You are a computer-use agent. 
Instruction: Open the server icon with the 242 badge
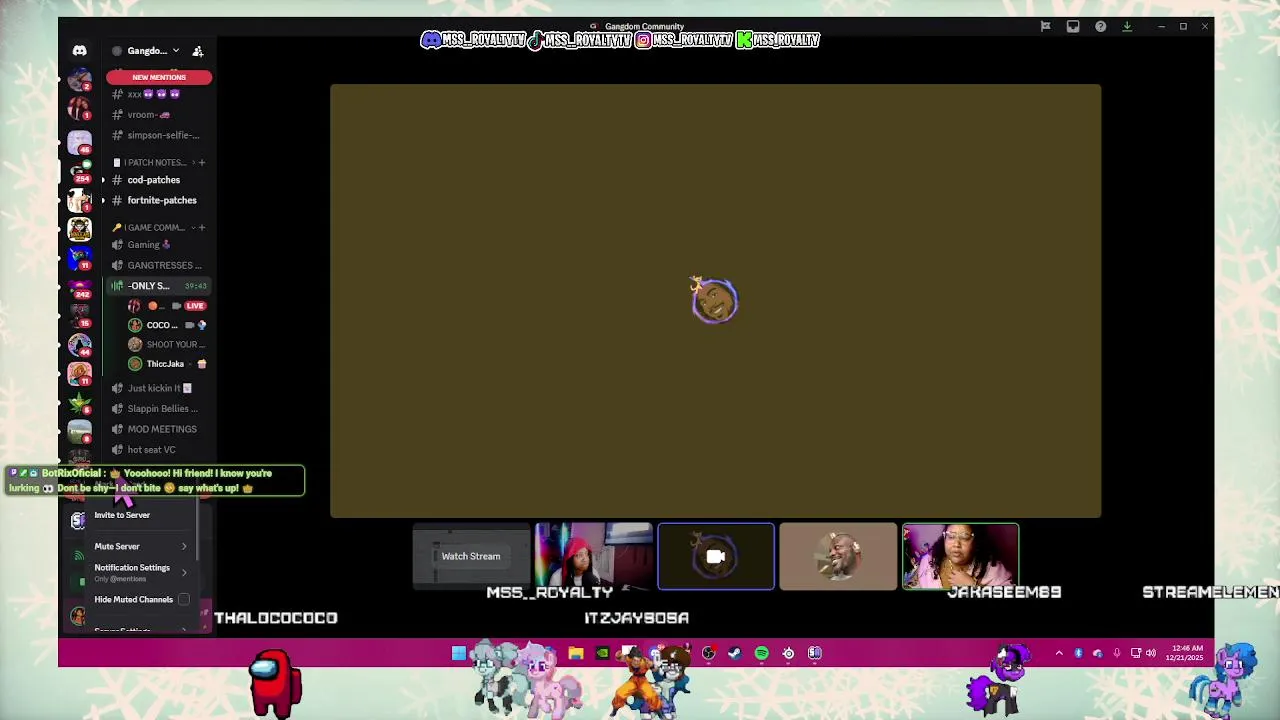(x=80, y=286)
